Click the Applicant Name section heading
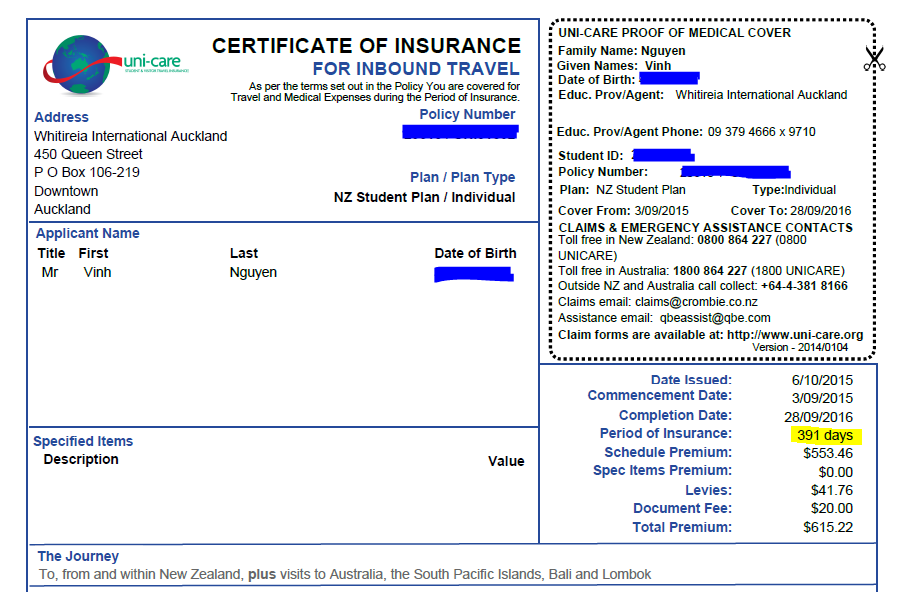Viewport: 906px width, 592px height. [88, 233]
